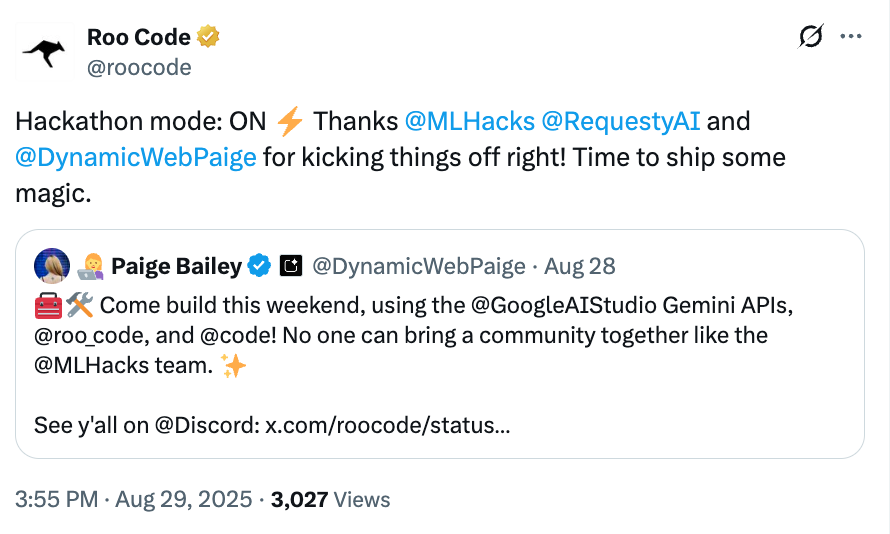Click the black affiliate badge after Paige Bailey
890x534 pixels.
coord(291,266)
